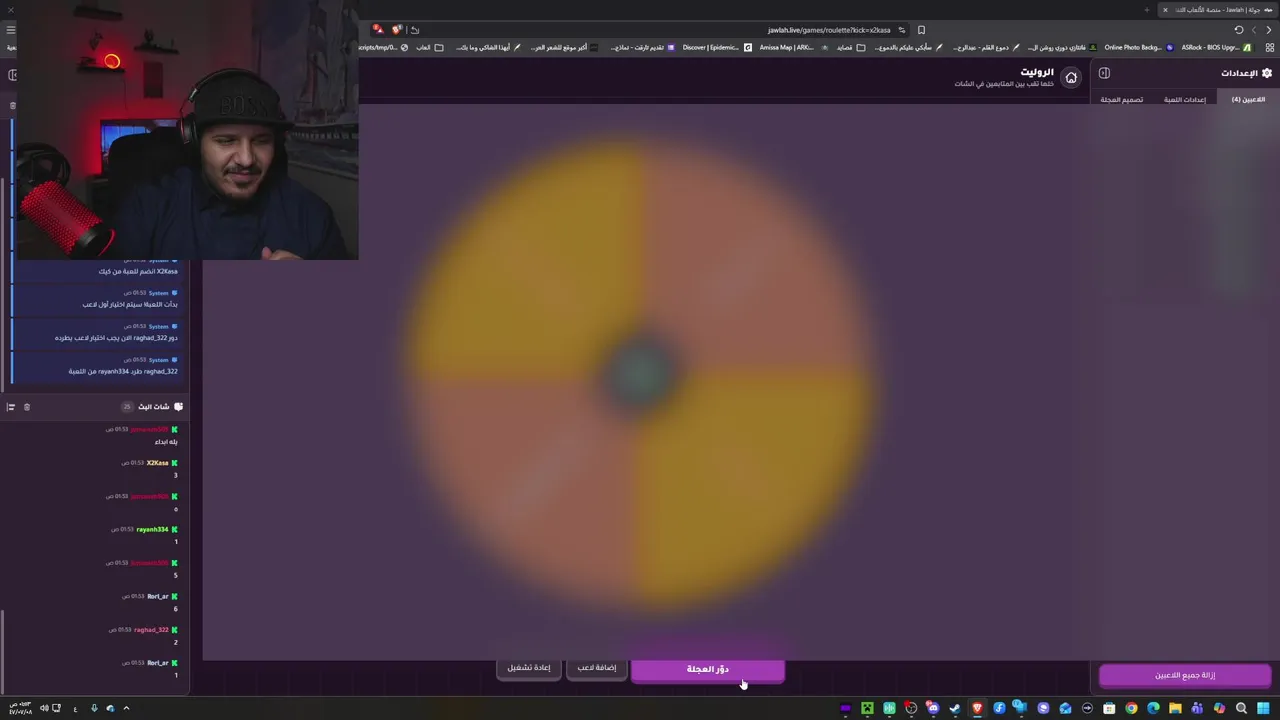The height and width of the screenshot is (720, 1280).
Task: Click the settings gear icon
Action: pyautogui.click(x=1267, y=73)
